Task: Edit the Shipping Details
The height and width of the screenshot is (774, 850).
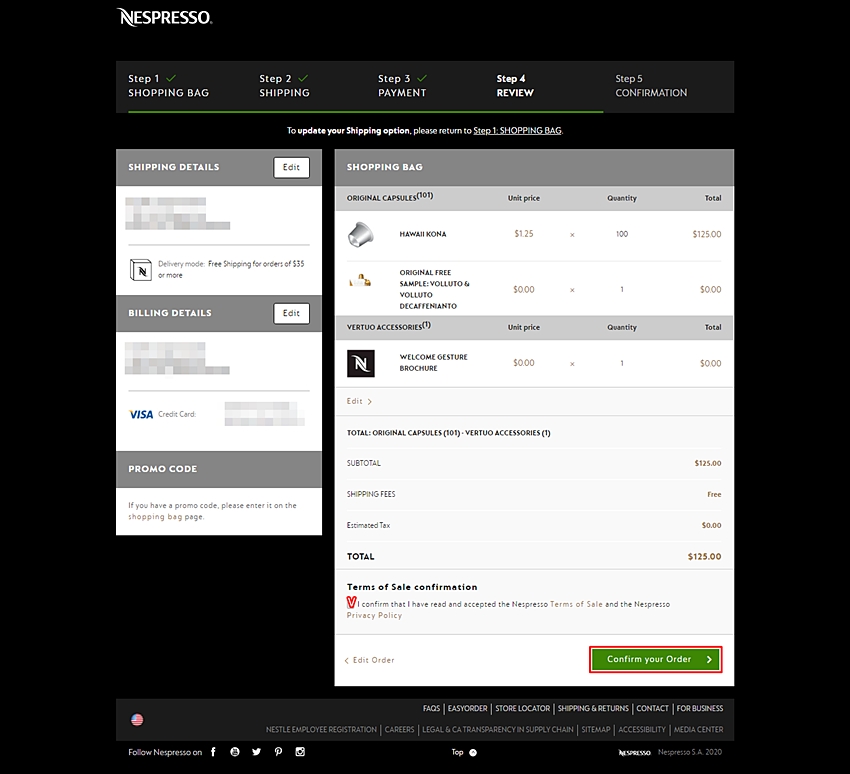Action: click(291, 167)
